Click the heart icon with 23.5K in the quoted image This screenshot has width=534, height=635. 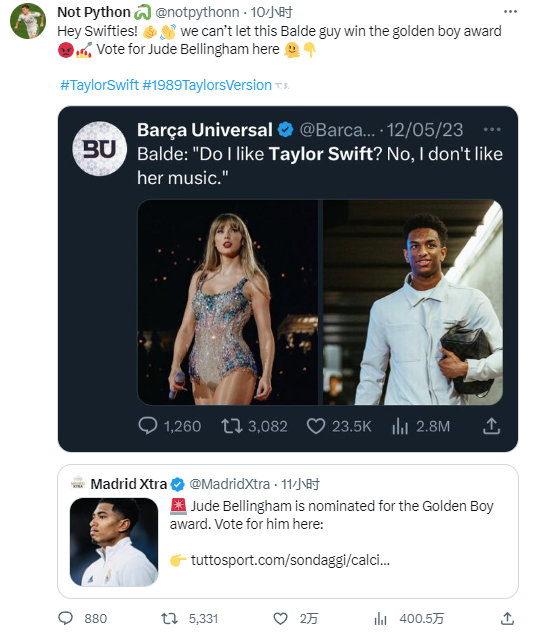tap(316, 426)
